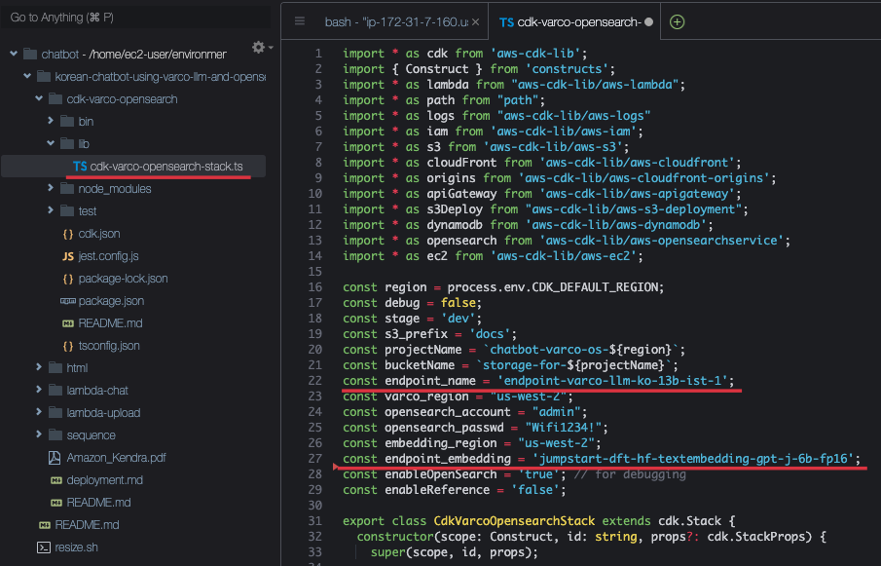Open the file tree settings gear
The image size is (881, 566).
259,48
